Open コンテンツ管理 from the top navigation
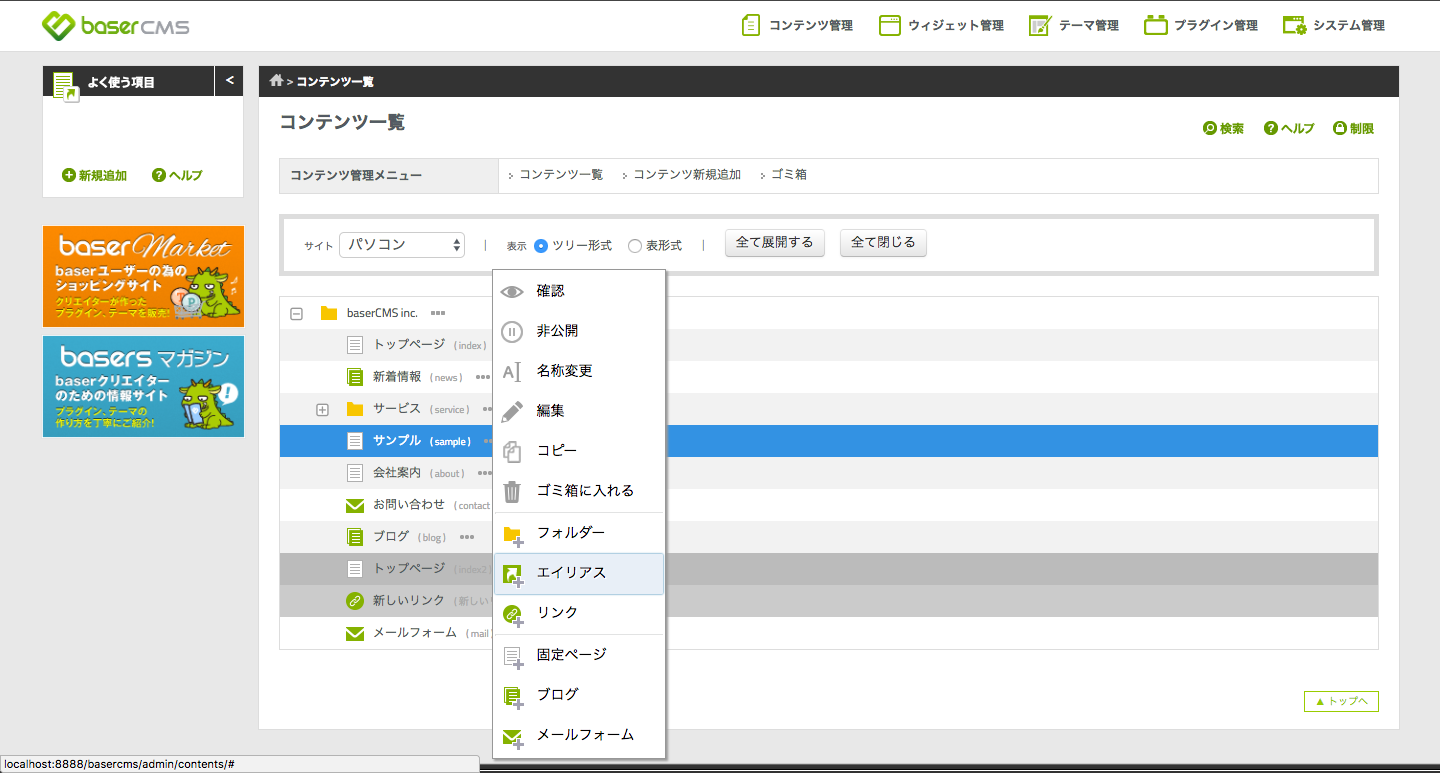Image resolution: width=1440 pixels, height=773 pixels. click(797, 25)
